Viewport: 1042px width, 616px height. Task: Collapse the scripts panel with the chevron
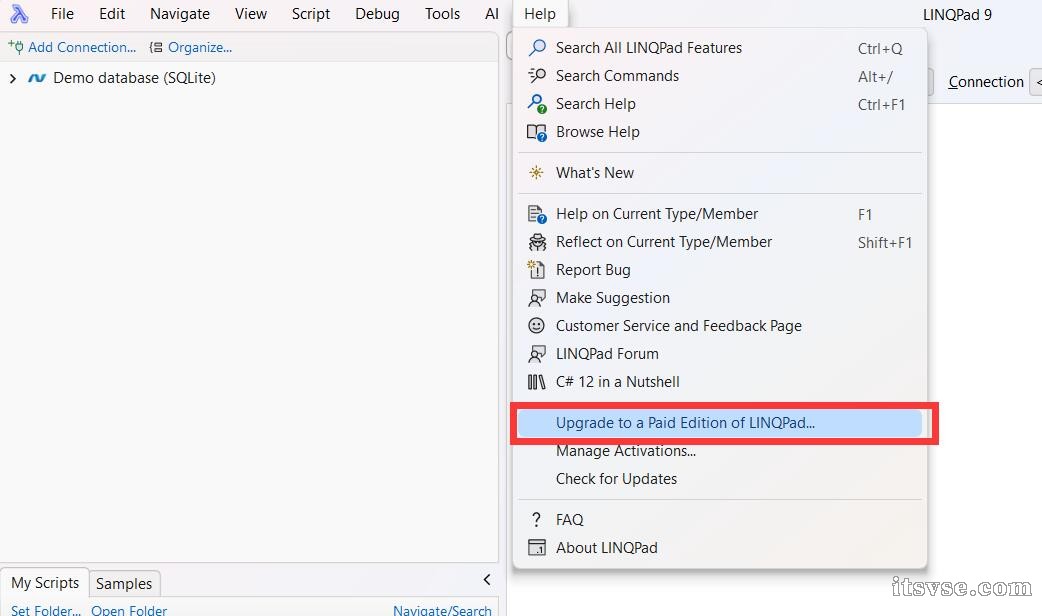point(487,580)
